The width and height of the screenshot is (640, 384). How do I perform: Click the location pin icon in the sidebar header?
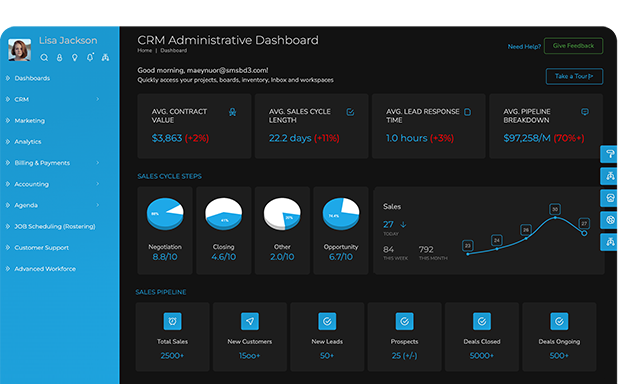pyautogui.click(x=74, y=58)
